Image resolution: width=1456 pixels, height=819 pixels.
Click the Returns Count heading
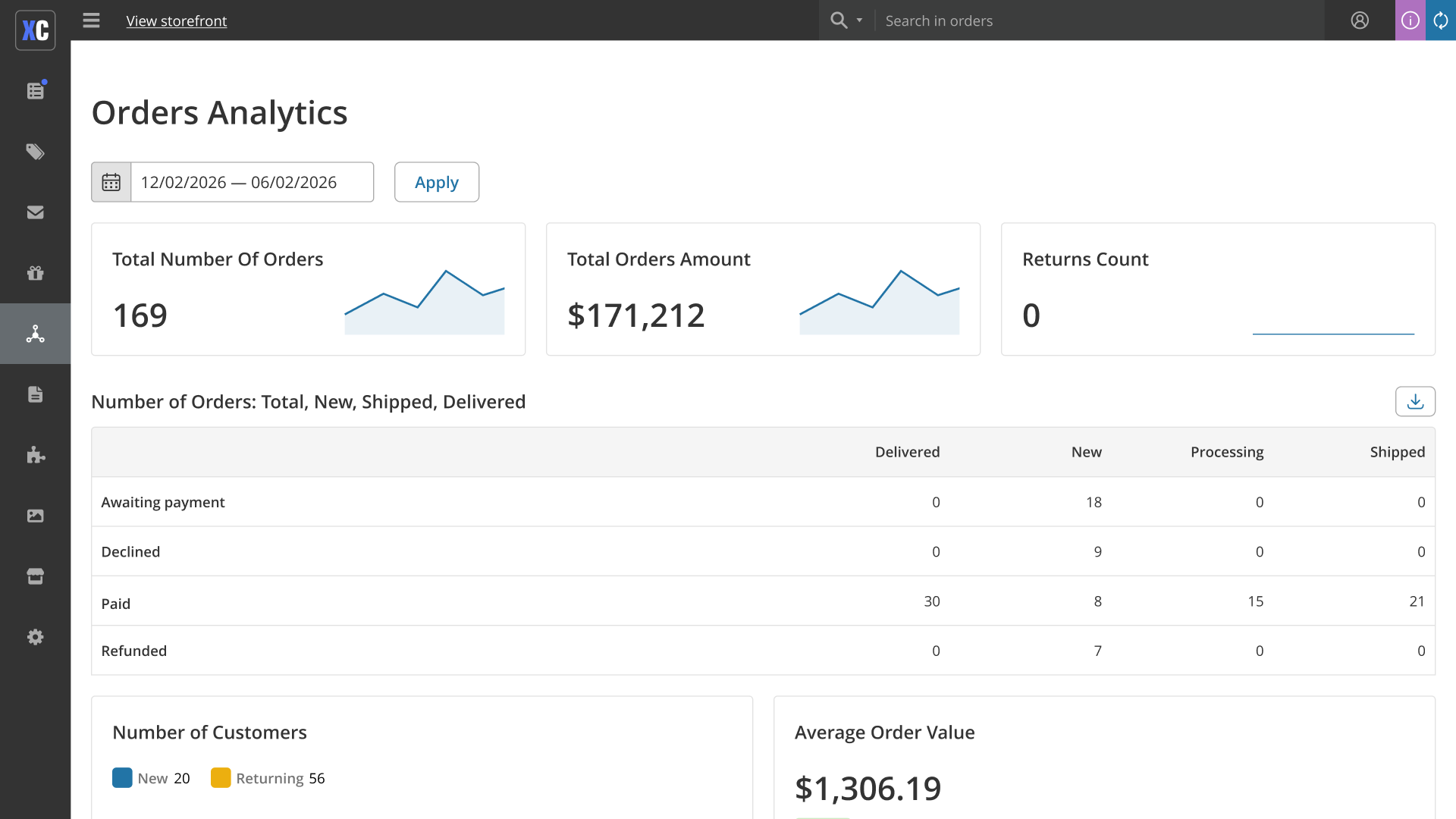tap(1085, 259)
